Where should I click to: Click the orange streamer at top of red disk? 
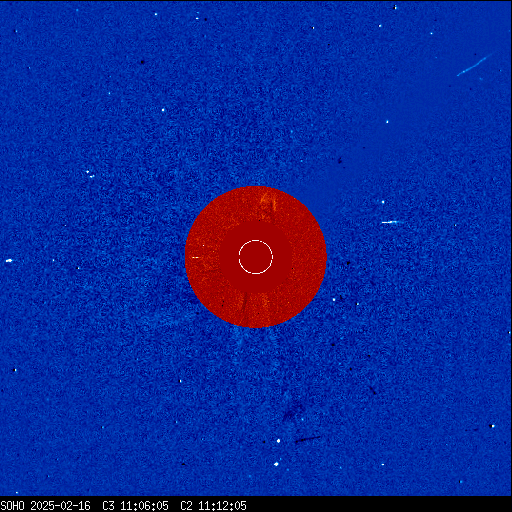pyautogui.click(x=268, y=203)
